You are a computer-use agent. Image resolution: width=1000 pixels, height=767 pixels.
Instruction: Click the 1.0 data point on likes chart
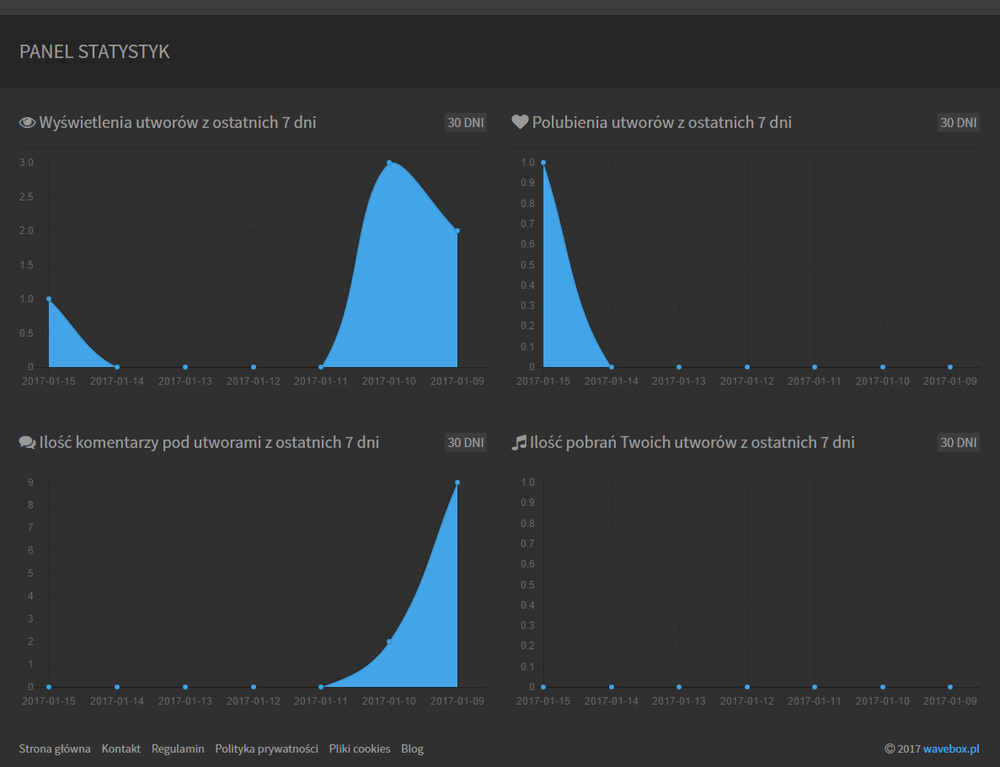(x=543, y=162)
